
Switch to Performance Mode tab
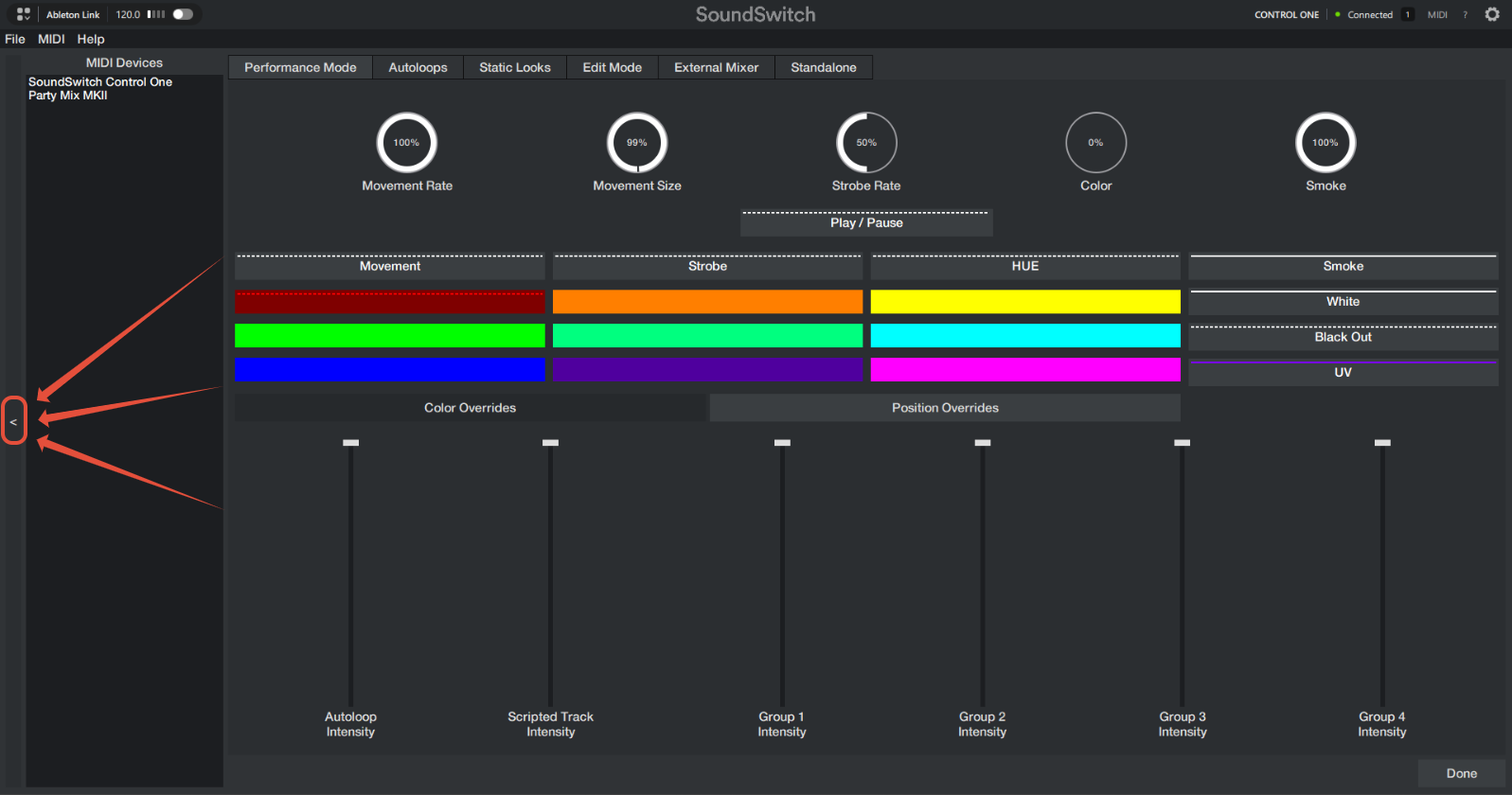pyautogui.click(x=300, y=67)
